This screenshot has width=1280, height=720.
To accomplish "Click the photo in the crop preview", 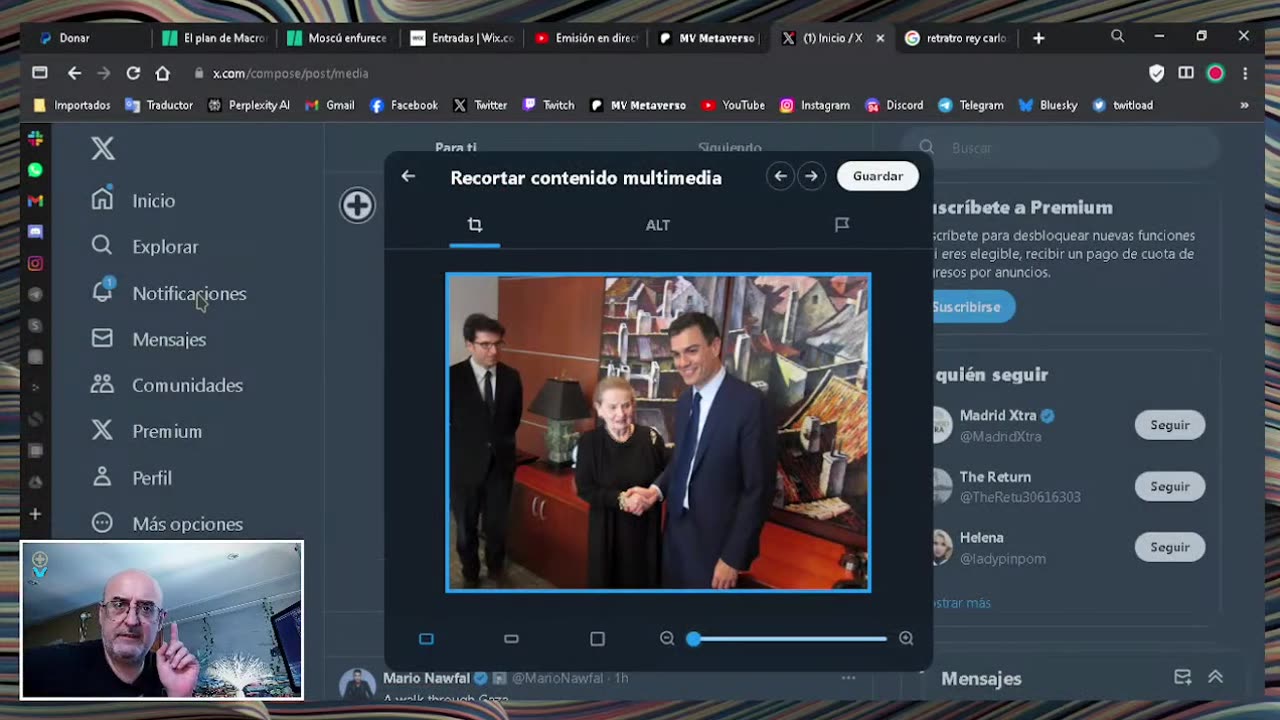I will [x=658, y=432].
